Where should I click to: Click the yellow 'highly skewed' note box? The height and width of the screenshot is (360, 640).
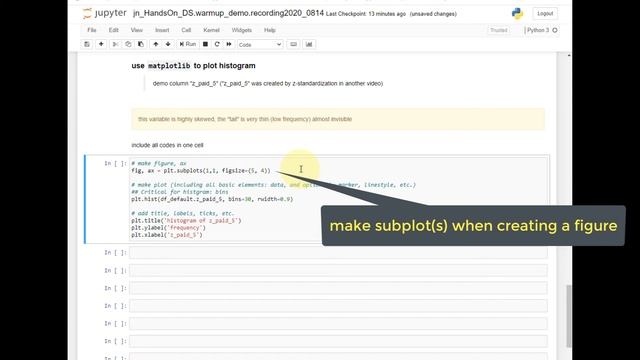[338, 119]
